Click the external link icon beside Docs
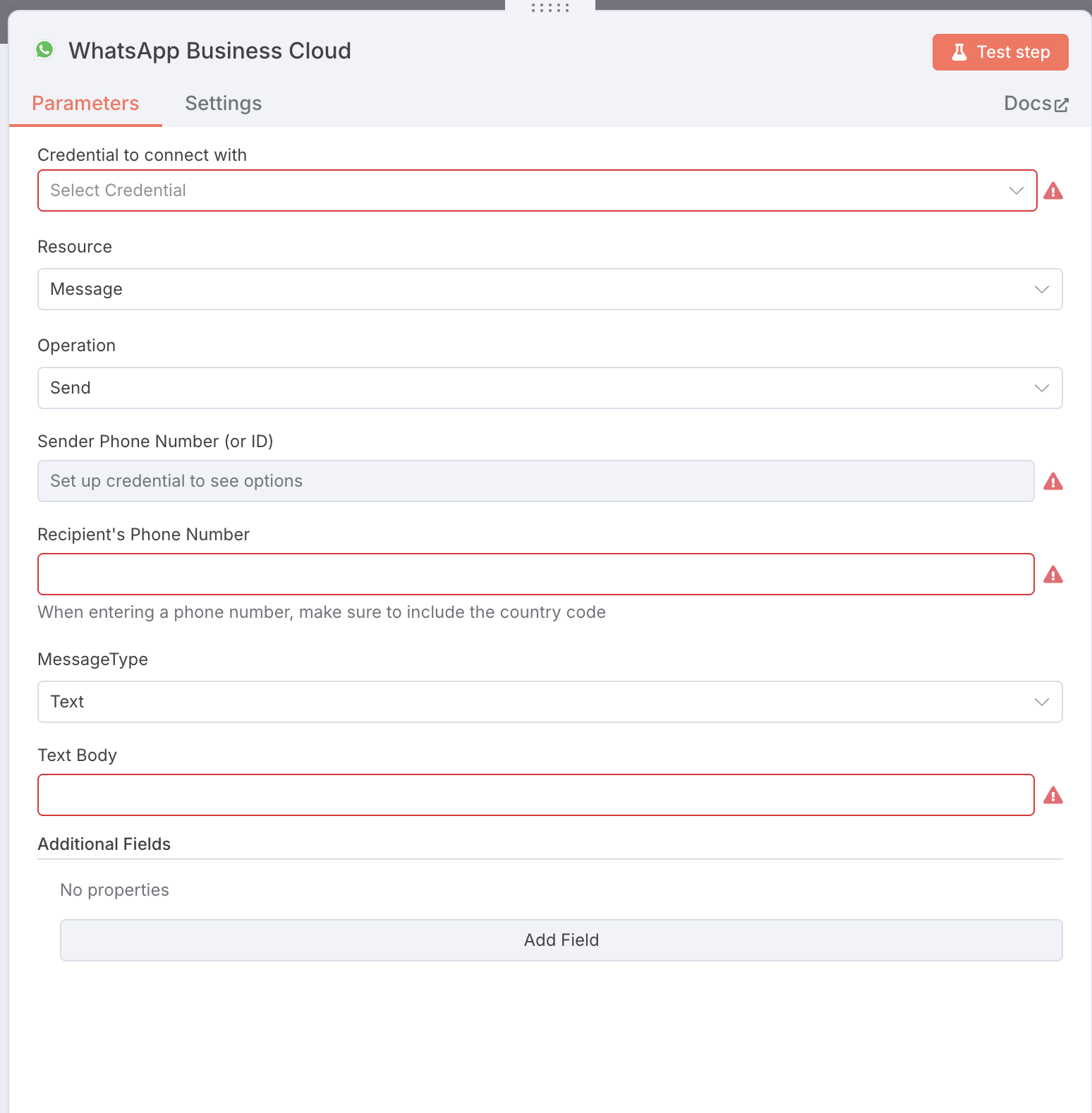The height and width of the screenshot is (1113, 1092). (x=1062, y=105)
